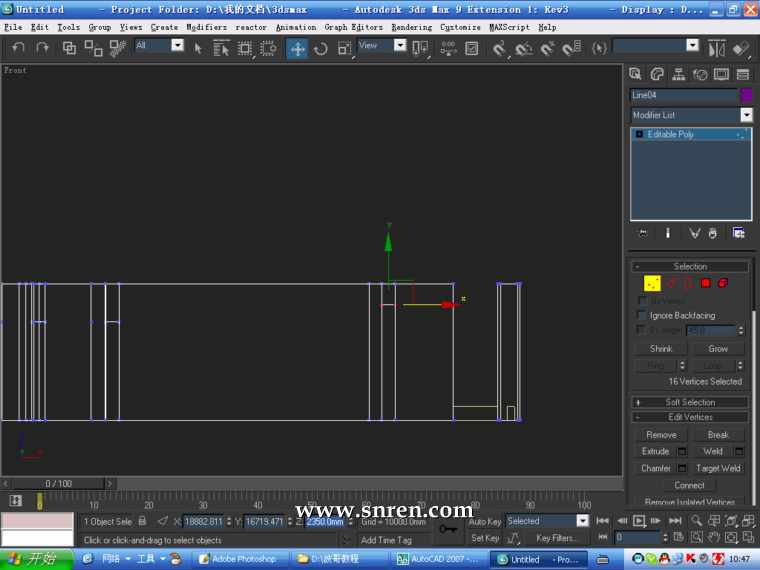The height and width of the screenshot is (570, 760).
Task: Open the Weld settings box
Action: coord(739,452)
